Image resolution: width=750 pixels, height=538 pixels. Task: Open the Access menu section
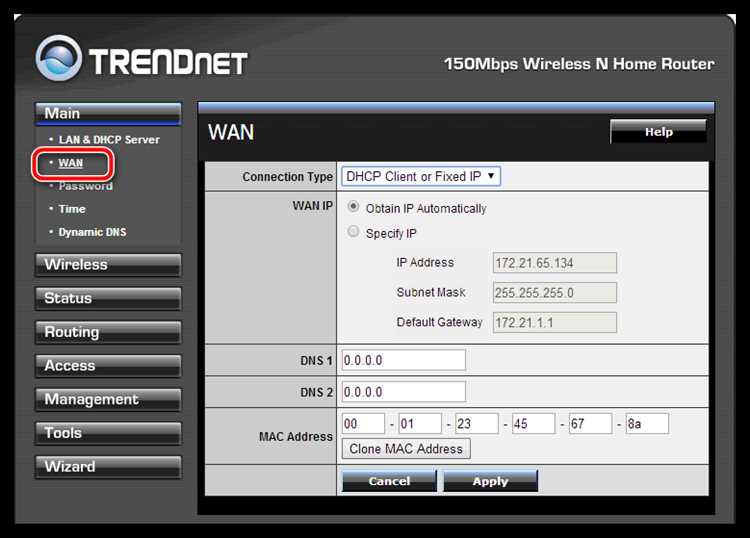(108, 366)
